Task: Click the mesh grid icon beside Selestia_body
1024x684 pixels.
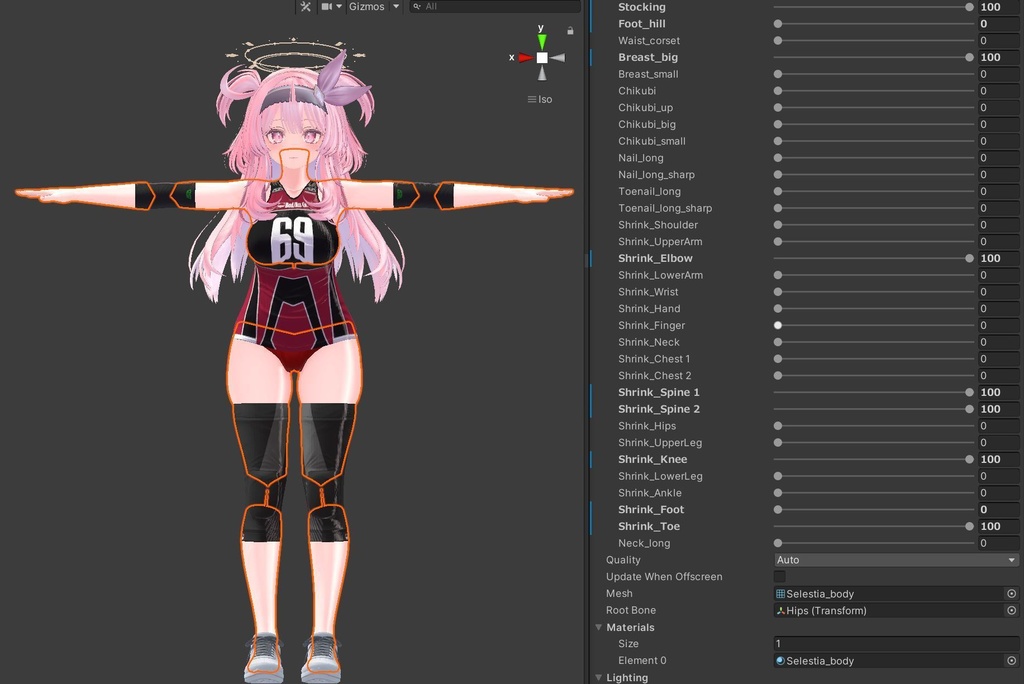Action: (x=780, y=594)
